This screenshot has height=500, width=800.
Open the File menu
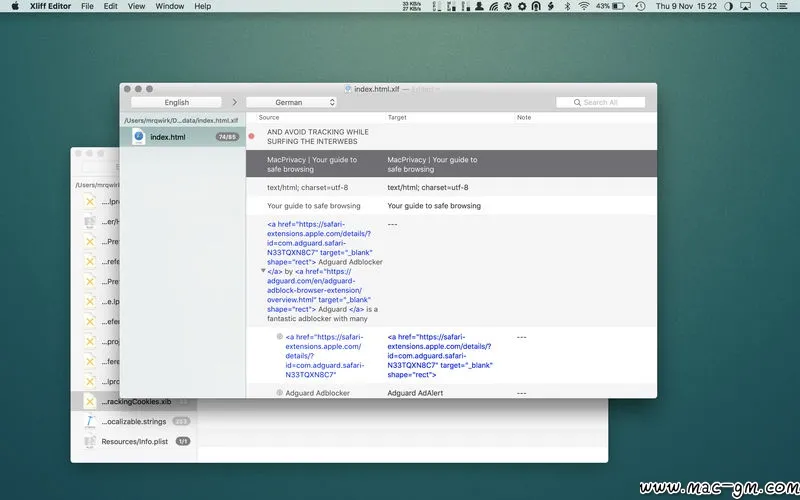point(87,6)
